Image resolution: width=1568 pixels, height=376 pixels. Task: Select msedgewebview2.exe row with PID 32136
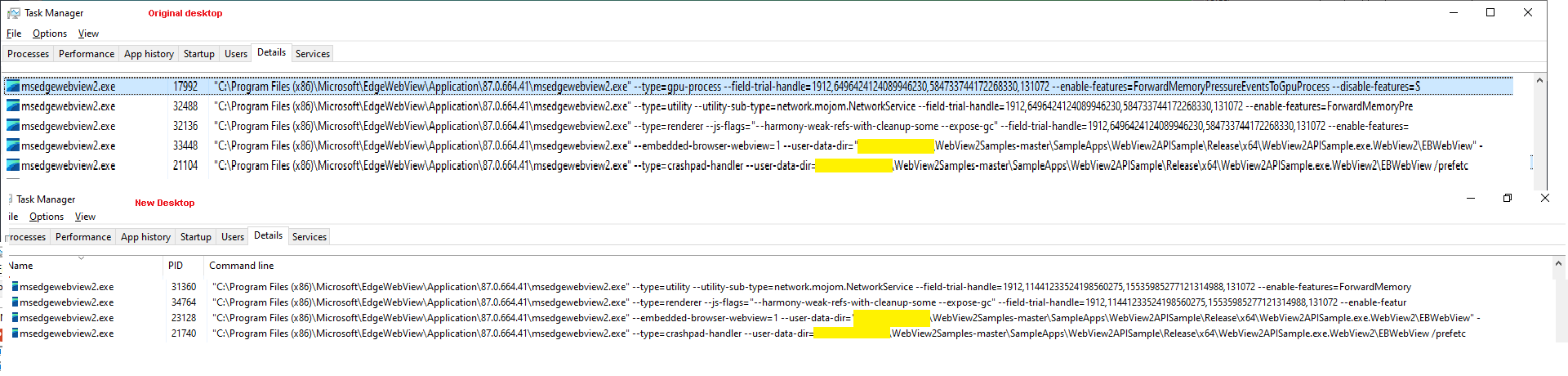point(758,125)
